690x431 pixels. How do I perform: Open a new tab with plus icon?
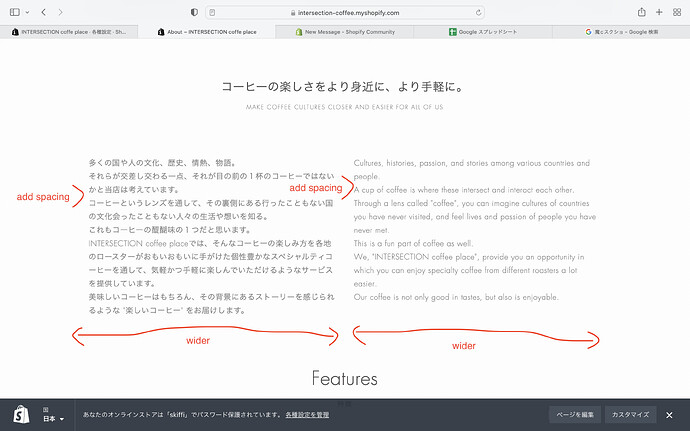659,12
